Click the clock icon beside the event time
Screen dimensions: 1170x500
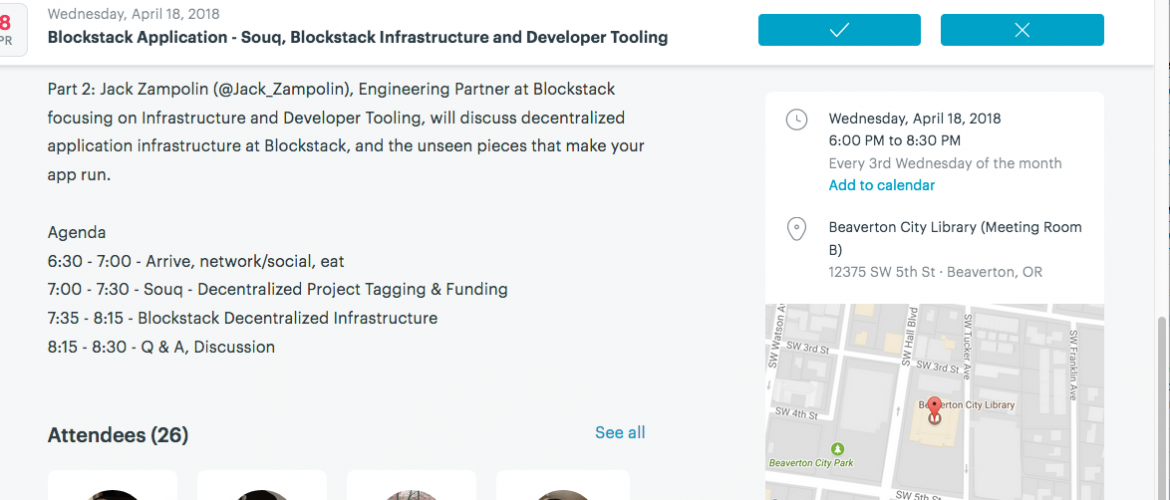click(796, 120)
